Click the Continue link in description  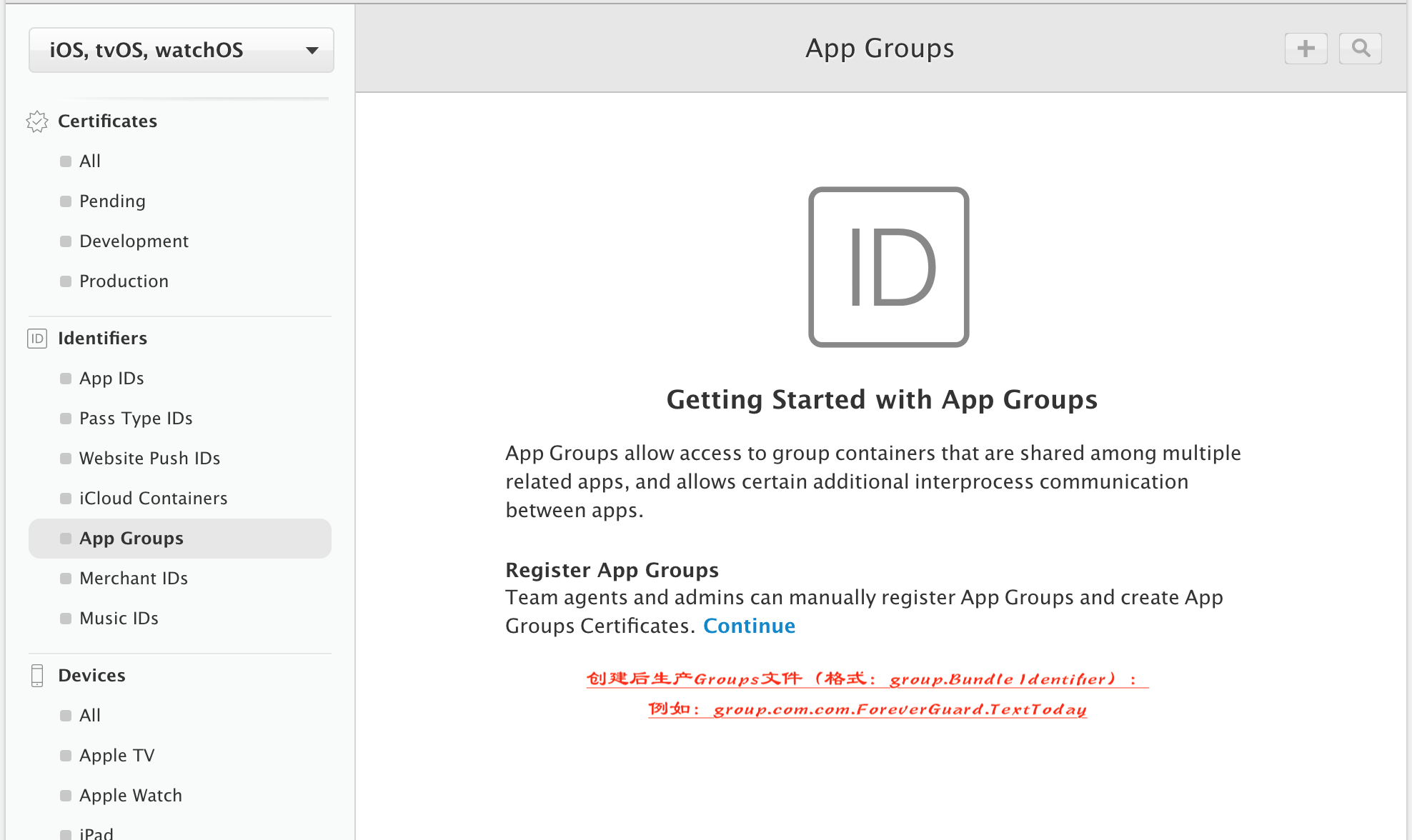(x=750, y=625)
